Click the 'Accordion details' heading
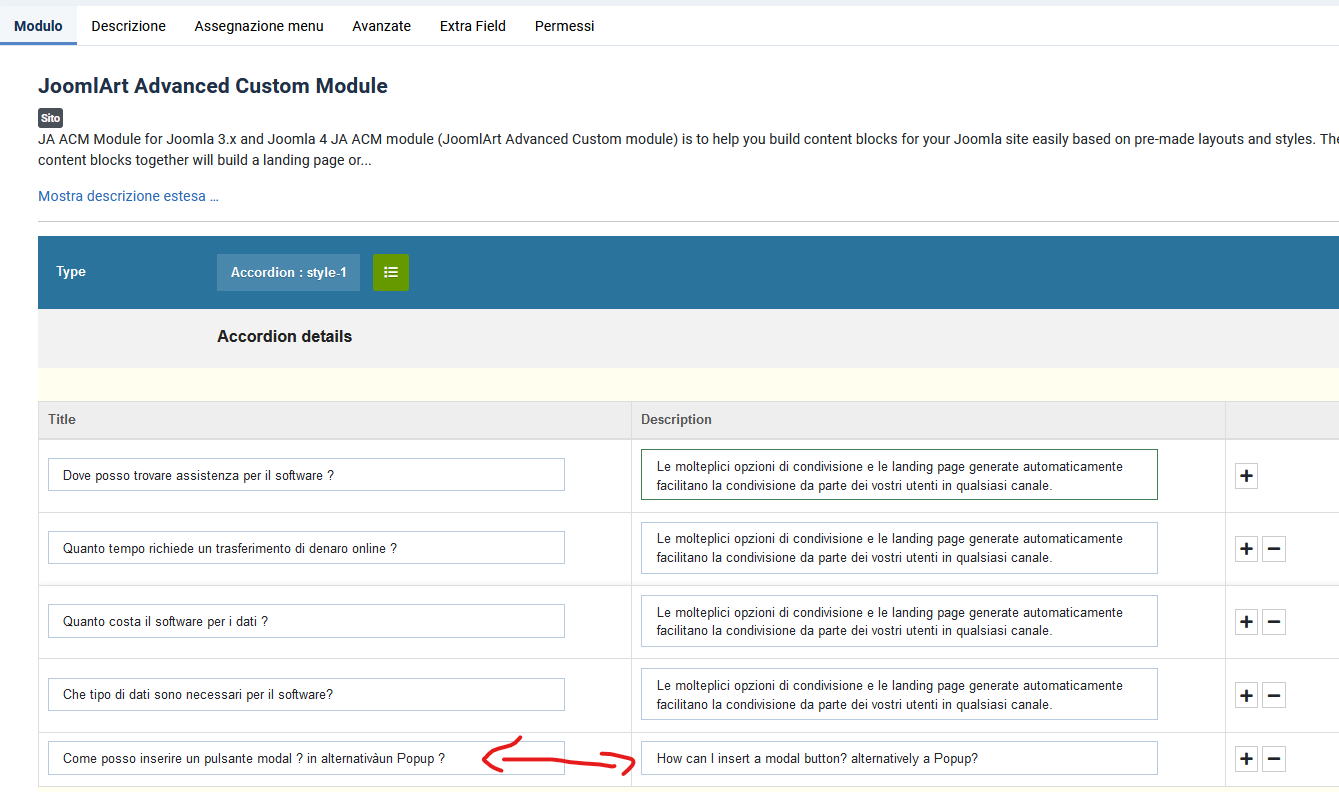The height and width of the screenshot is (792, 1339). pyautogui.click(x=284, y=337)
